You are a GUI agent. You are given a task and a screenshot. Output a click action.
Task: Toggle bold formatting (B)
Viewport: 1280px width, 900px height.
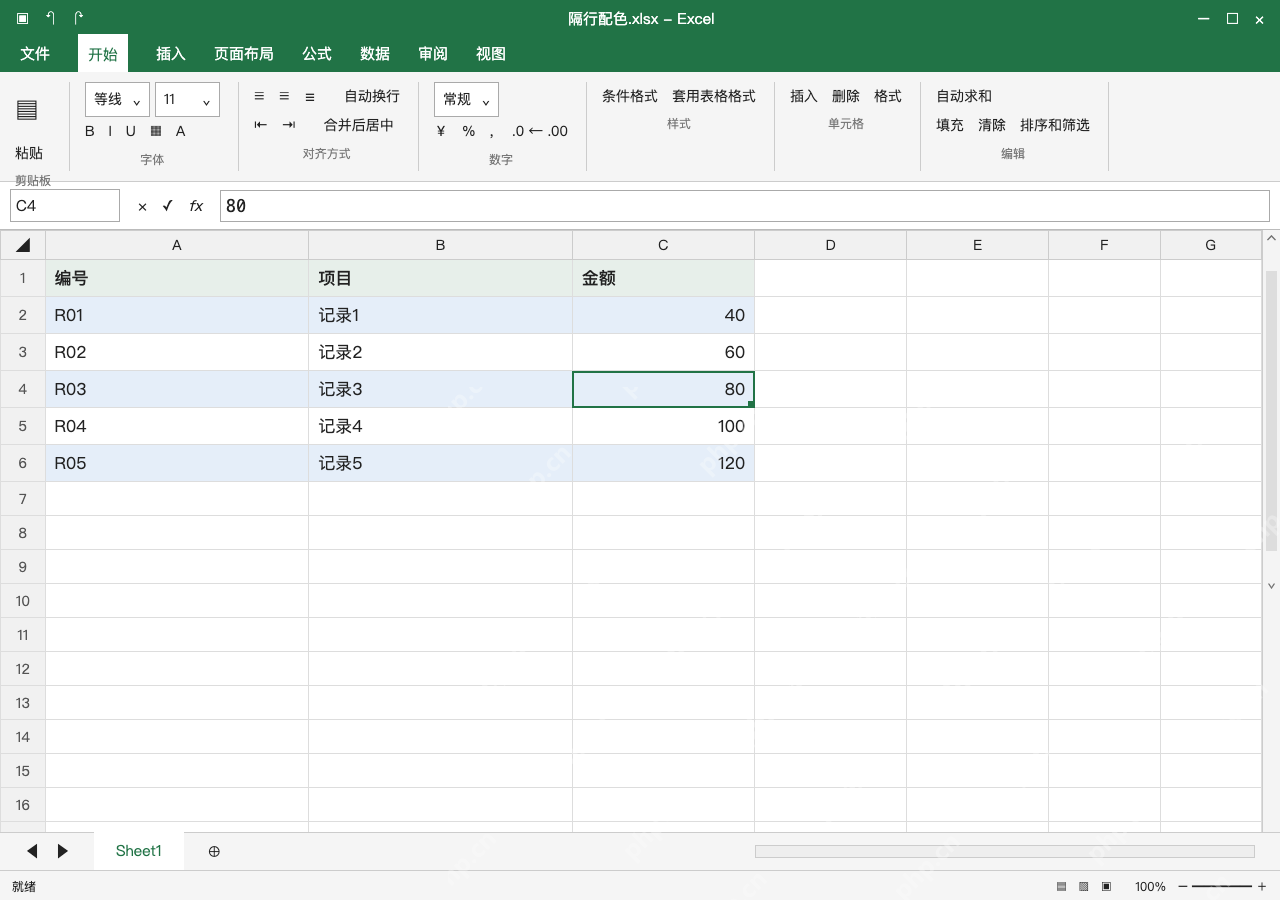tap(90, 131)
